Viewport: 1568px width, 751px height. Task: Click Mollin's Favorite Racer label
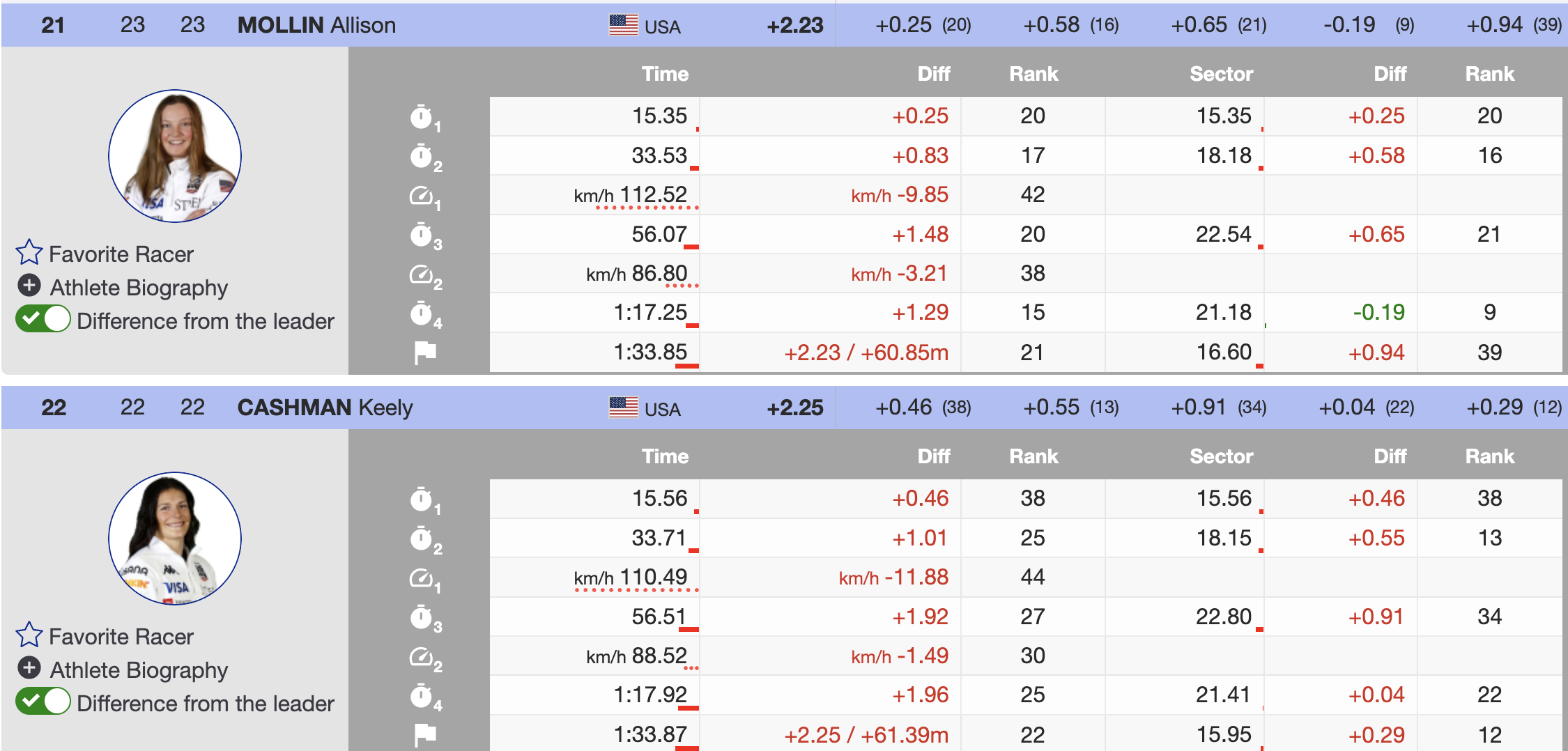(121, 254)
